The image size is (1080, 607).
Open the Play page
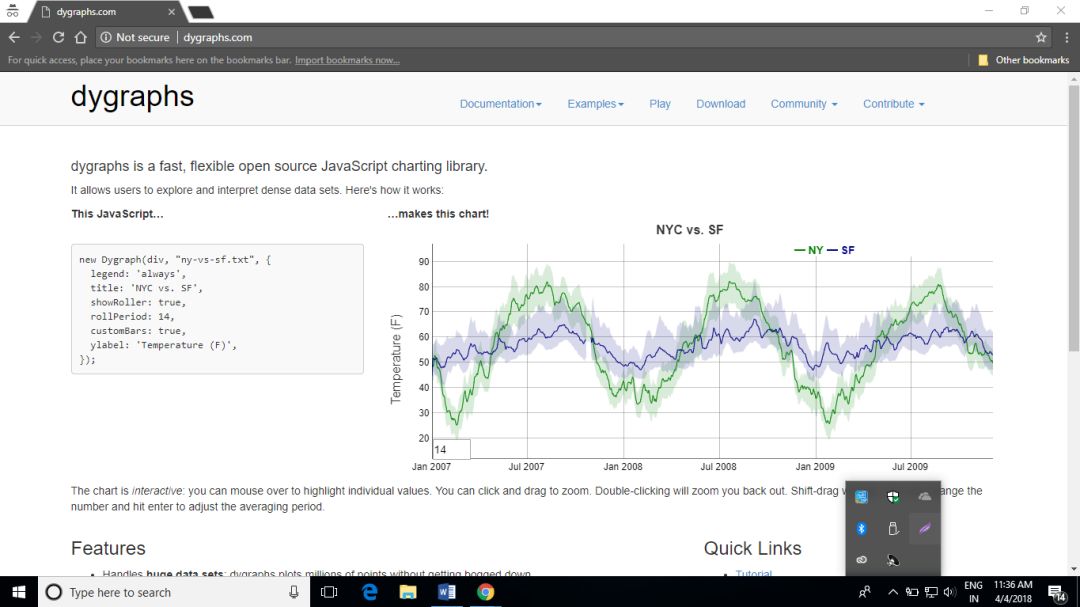pos(660,104)
